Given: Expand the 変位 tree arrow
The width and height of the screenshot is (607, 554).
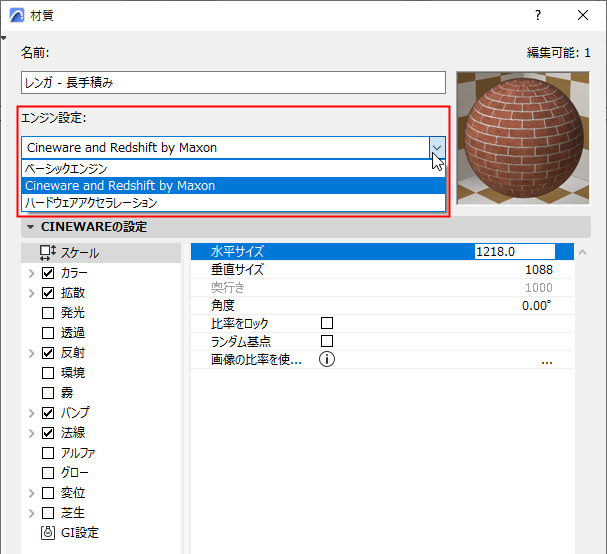Looking at the screenshot, I should tap(32, 493).
